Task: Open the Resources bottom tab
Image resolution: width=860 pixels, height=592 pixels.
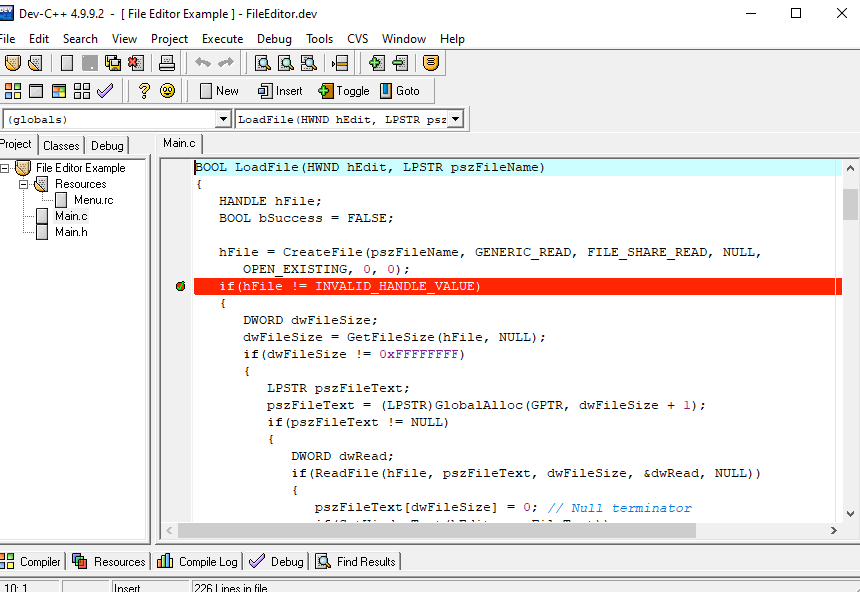Action: pos(109,561)
